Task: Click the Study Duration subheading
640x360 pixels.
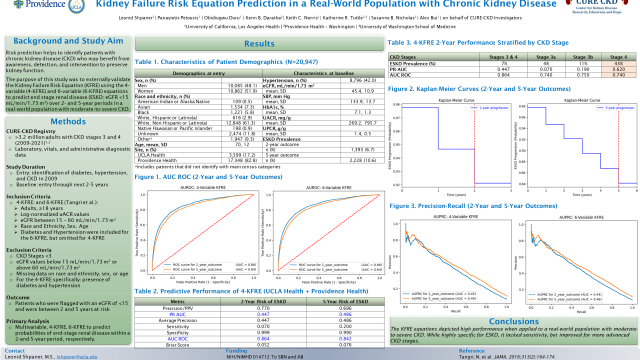Action: [25, 167]
